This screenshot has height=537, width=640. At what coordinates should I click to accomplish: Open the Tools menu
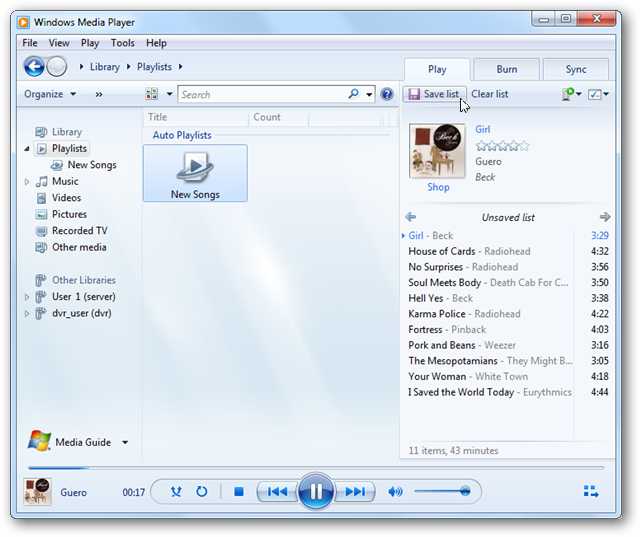122,43
